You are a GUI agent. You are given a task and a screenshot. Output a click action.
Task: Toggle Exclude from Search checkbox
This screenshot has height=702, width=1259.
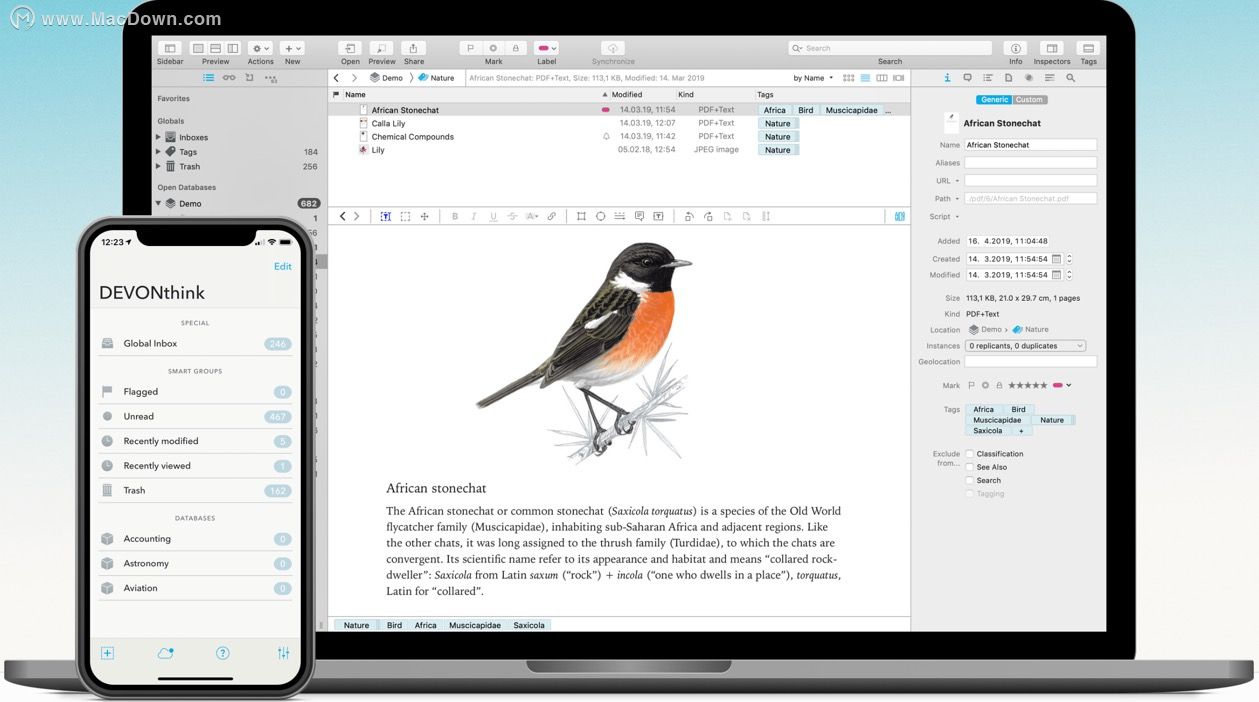[x=969, y=480]
